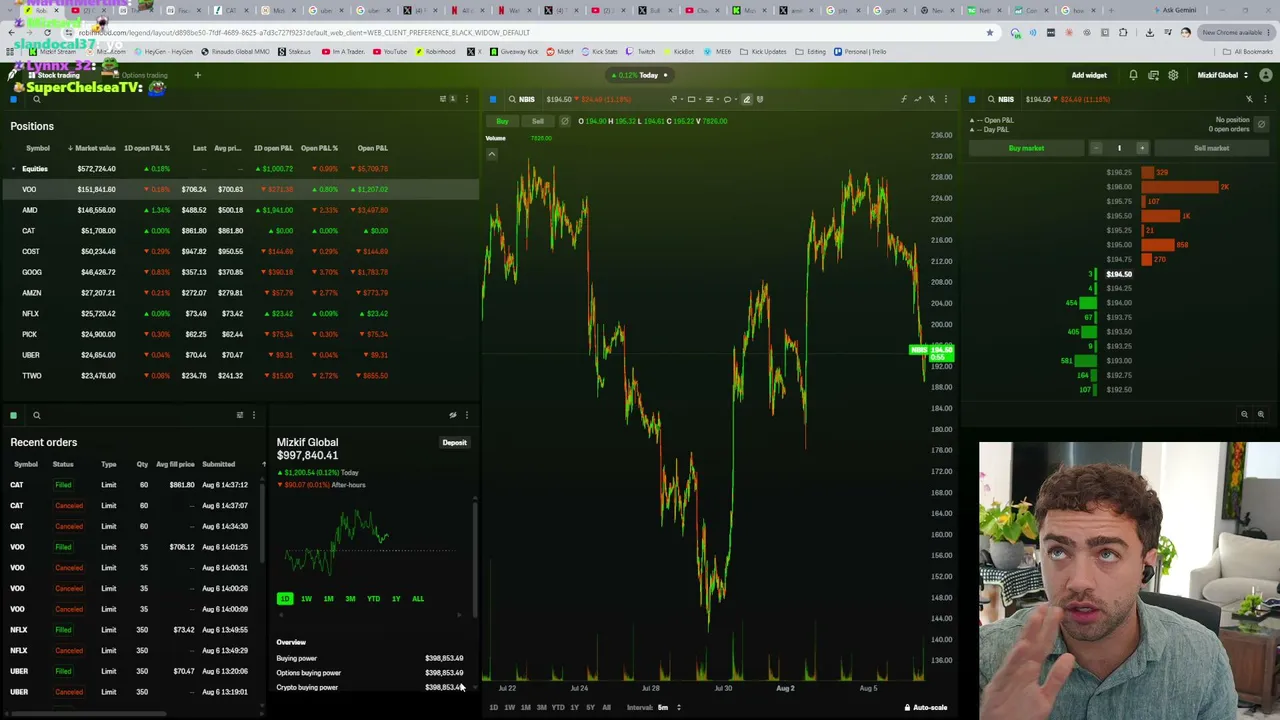This screenshot has width=1280, height=720.
Task: Click the order quantity input field
Action: (1119, 148)
